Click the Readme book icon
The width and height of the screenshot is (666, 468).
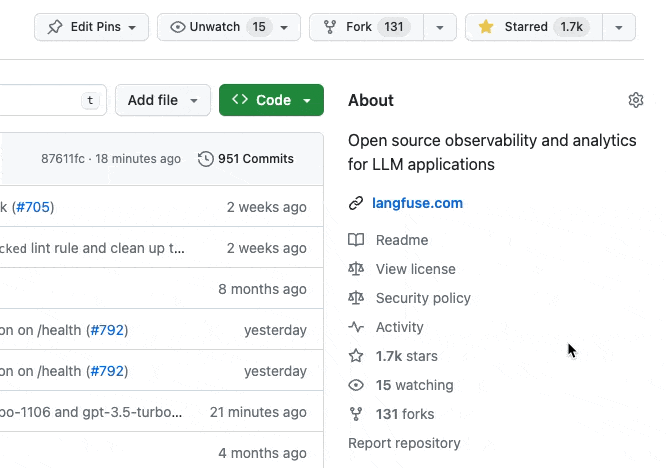(x=355, y=240)
